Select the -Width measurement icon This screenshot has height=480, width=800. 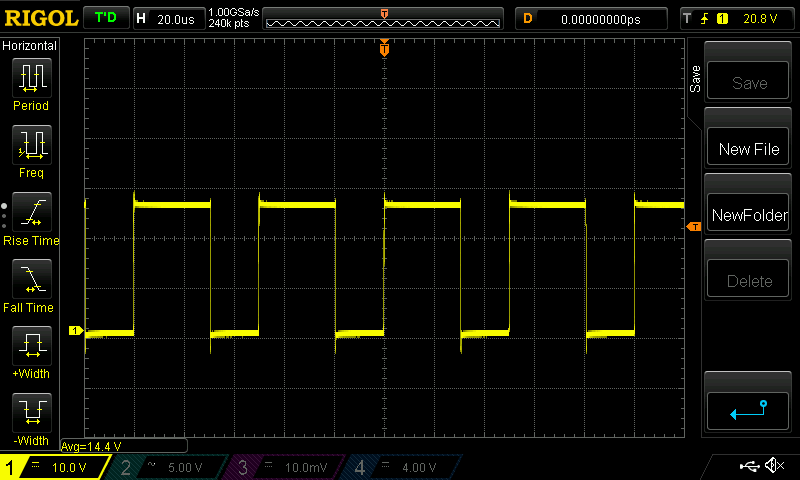pyautogui.click(x=31, y=418)
